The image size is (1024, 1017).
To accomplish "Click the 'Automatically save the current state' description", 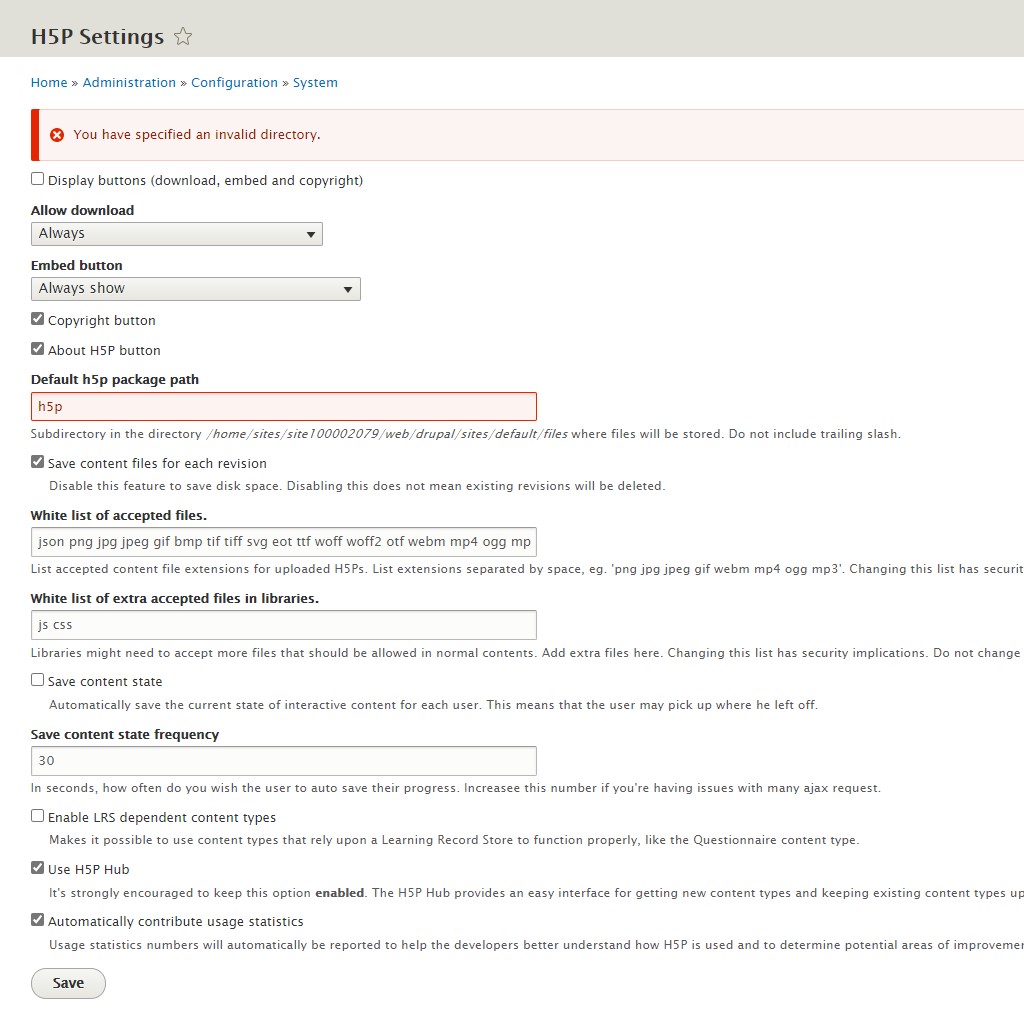I will tap(434, 705).
